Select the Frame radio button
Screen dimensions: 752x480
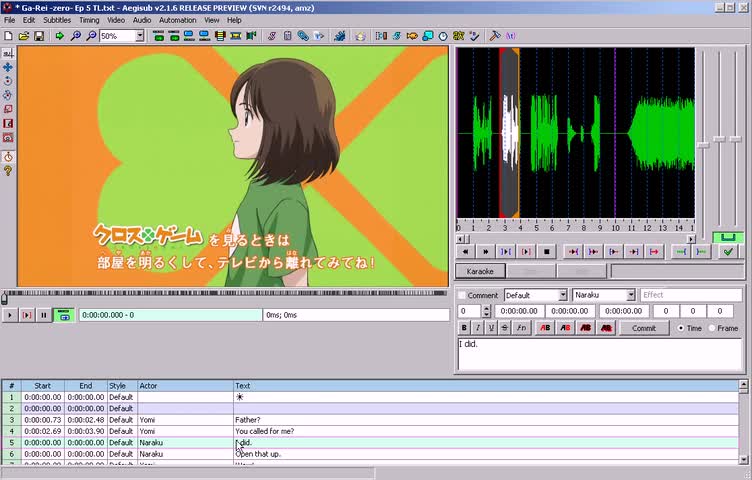click(711, 328)
